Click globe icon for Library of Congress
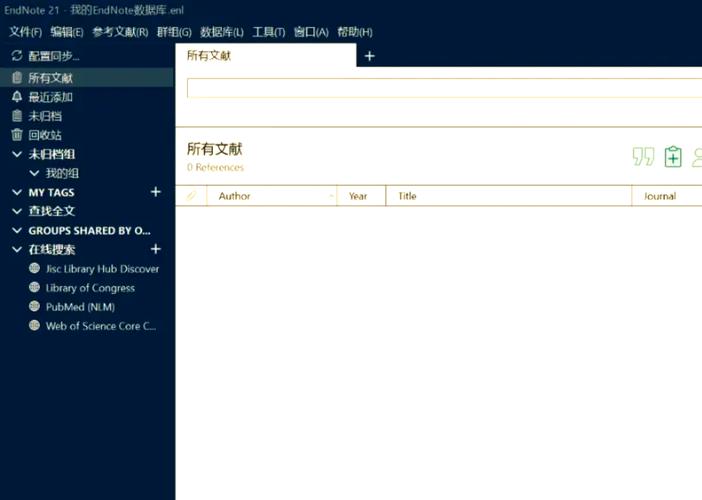This screenshot has width=702, height=500. pos(34,287)
